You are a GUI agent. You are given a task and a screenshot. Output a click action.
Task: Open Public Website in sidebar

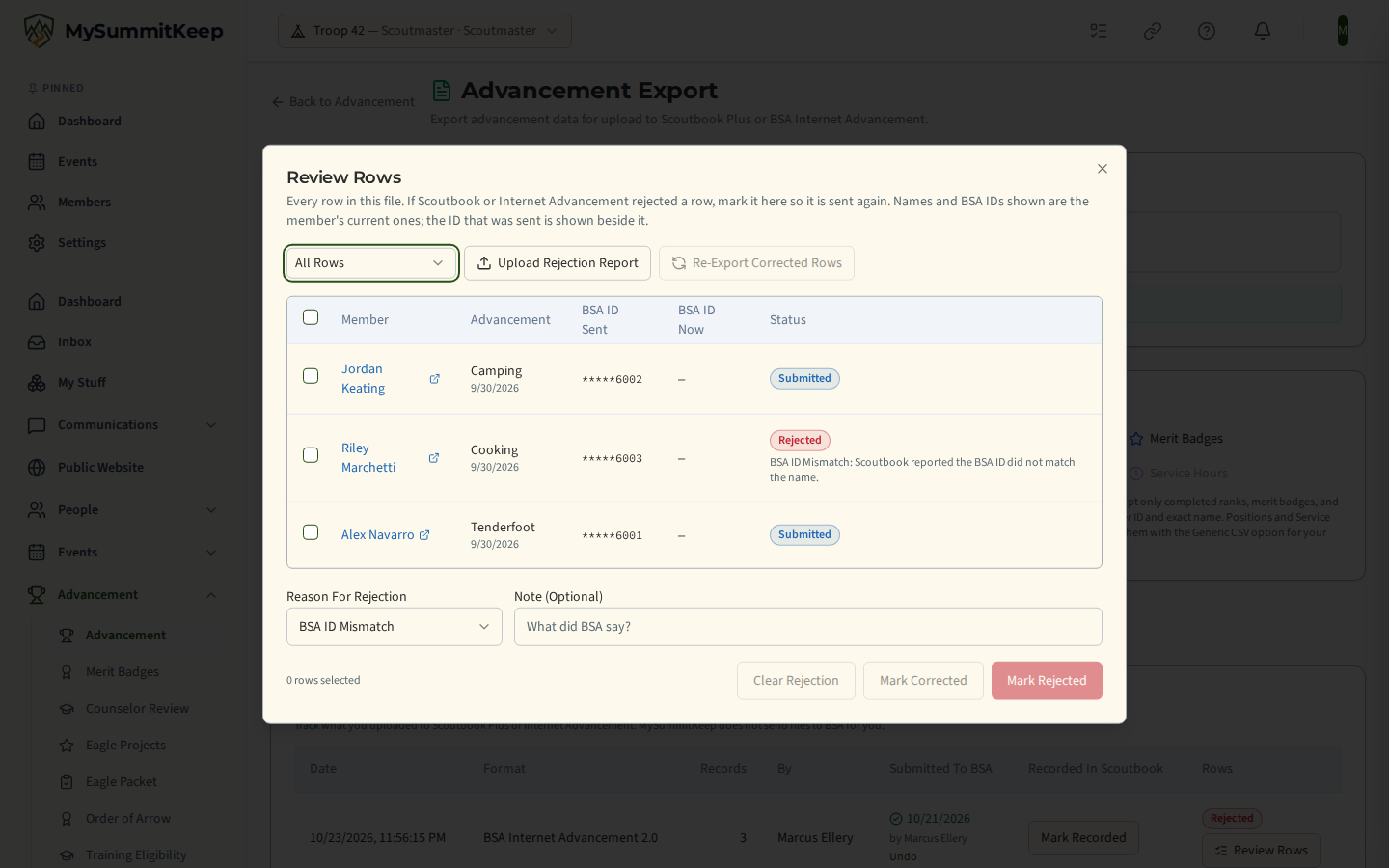(x=123, y=468)
